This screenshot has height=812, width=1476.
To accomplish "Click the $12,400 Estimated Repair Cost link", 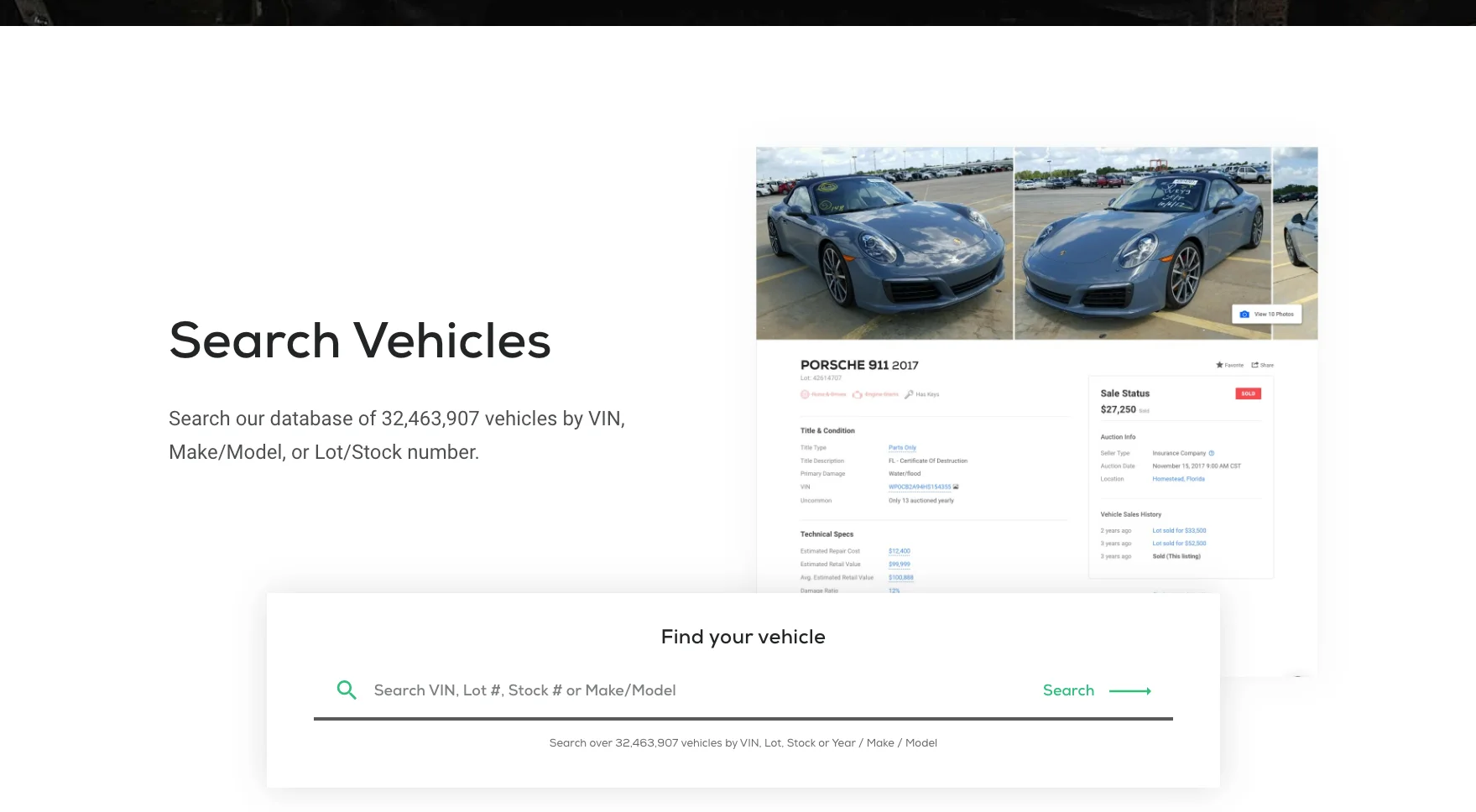I will 898,551.
